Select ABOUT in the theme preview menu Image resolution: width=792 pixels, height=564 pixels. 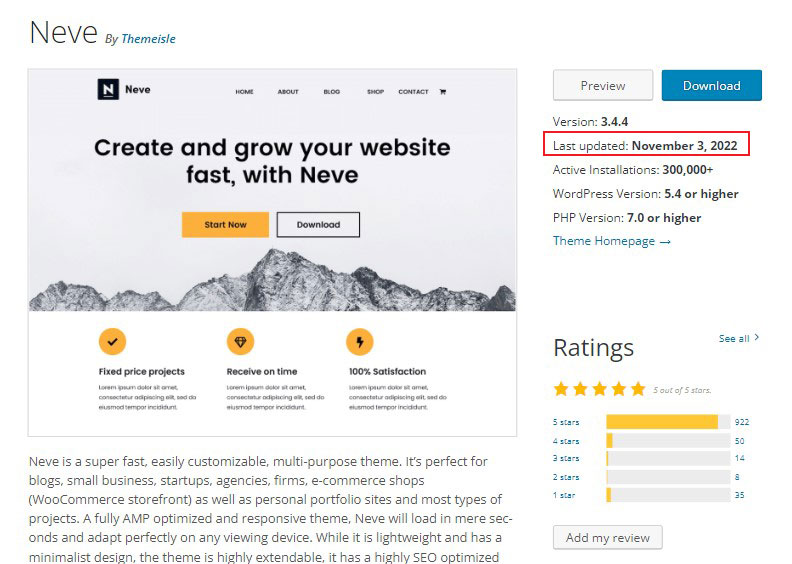coord(288,92)
